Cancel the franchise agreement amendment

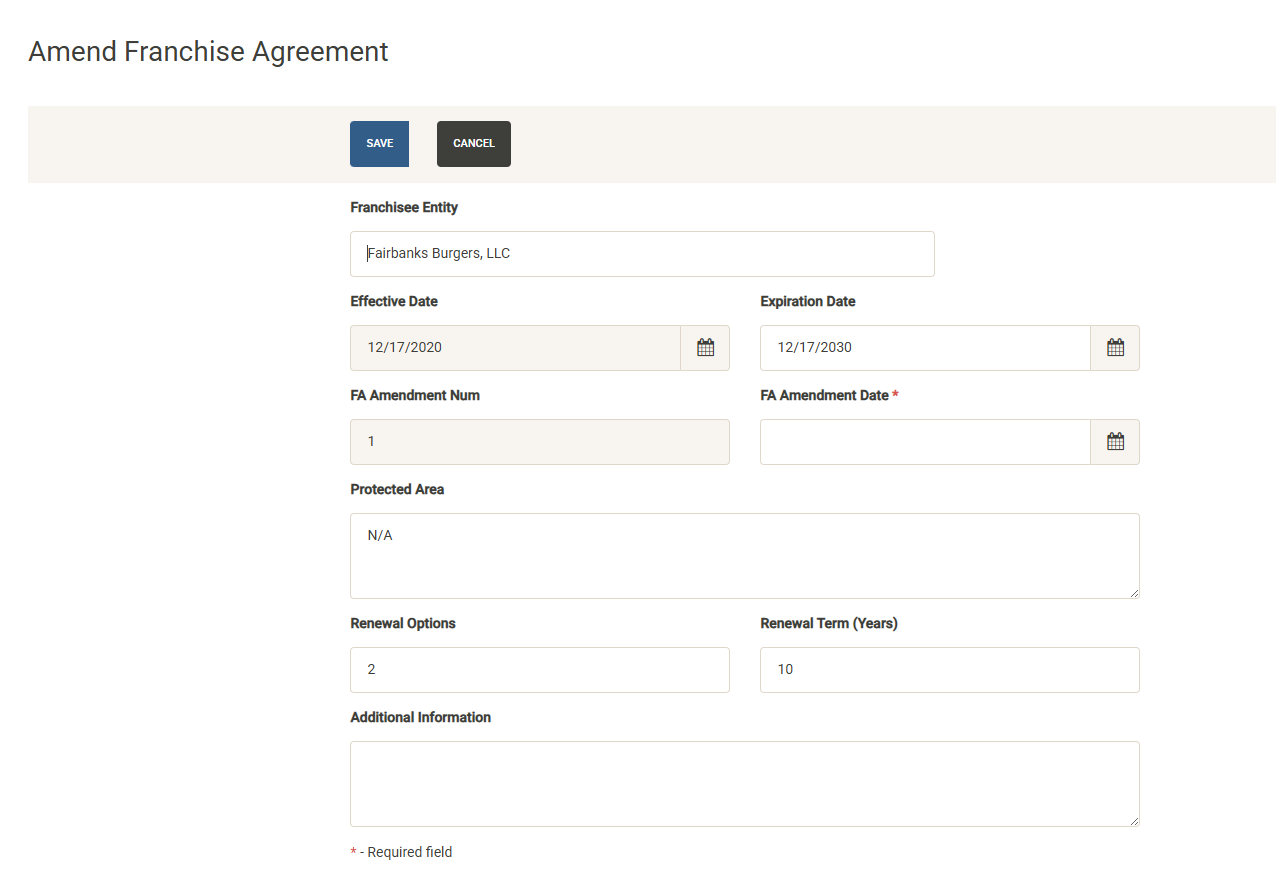pos(474,144)
